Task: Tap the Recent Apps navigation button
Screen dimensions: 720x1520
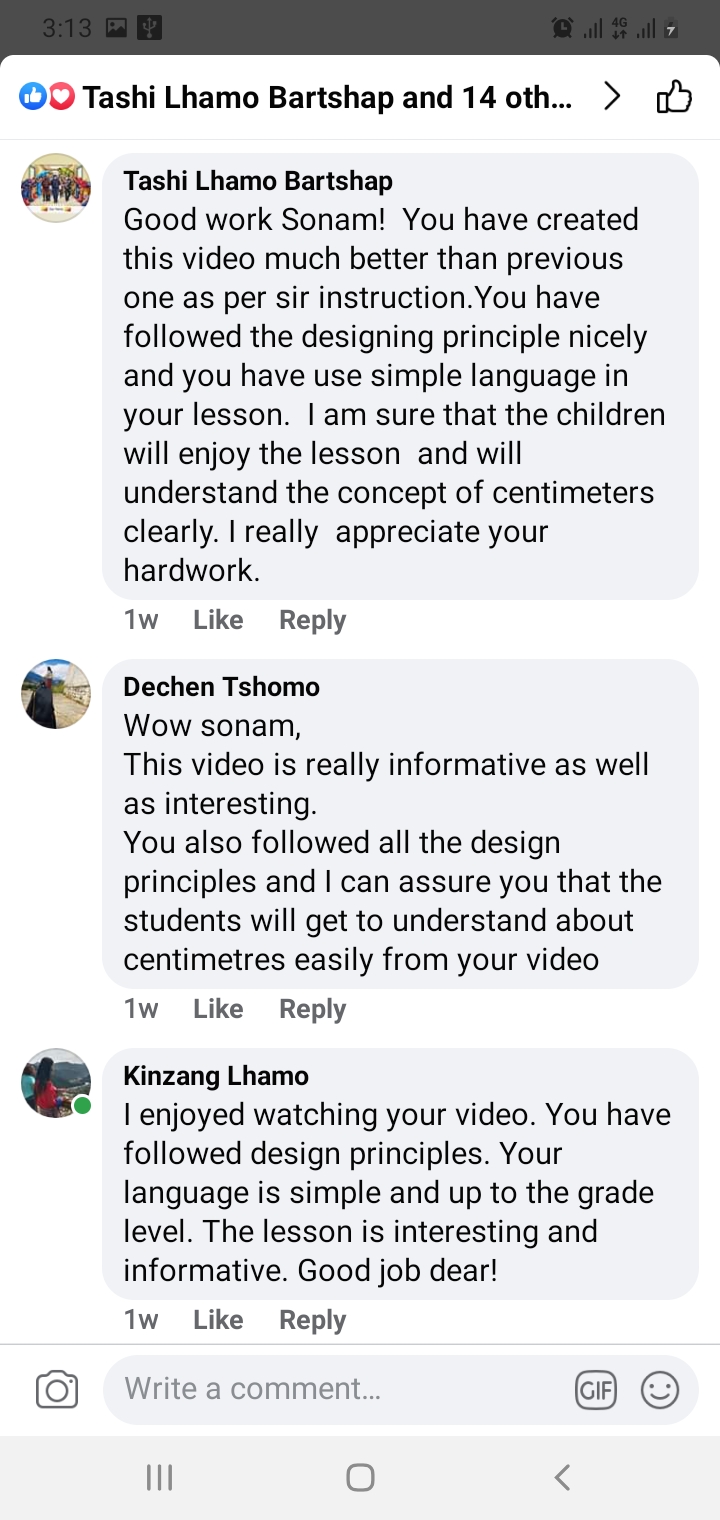Action: 158,1476
